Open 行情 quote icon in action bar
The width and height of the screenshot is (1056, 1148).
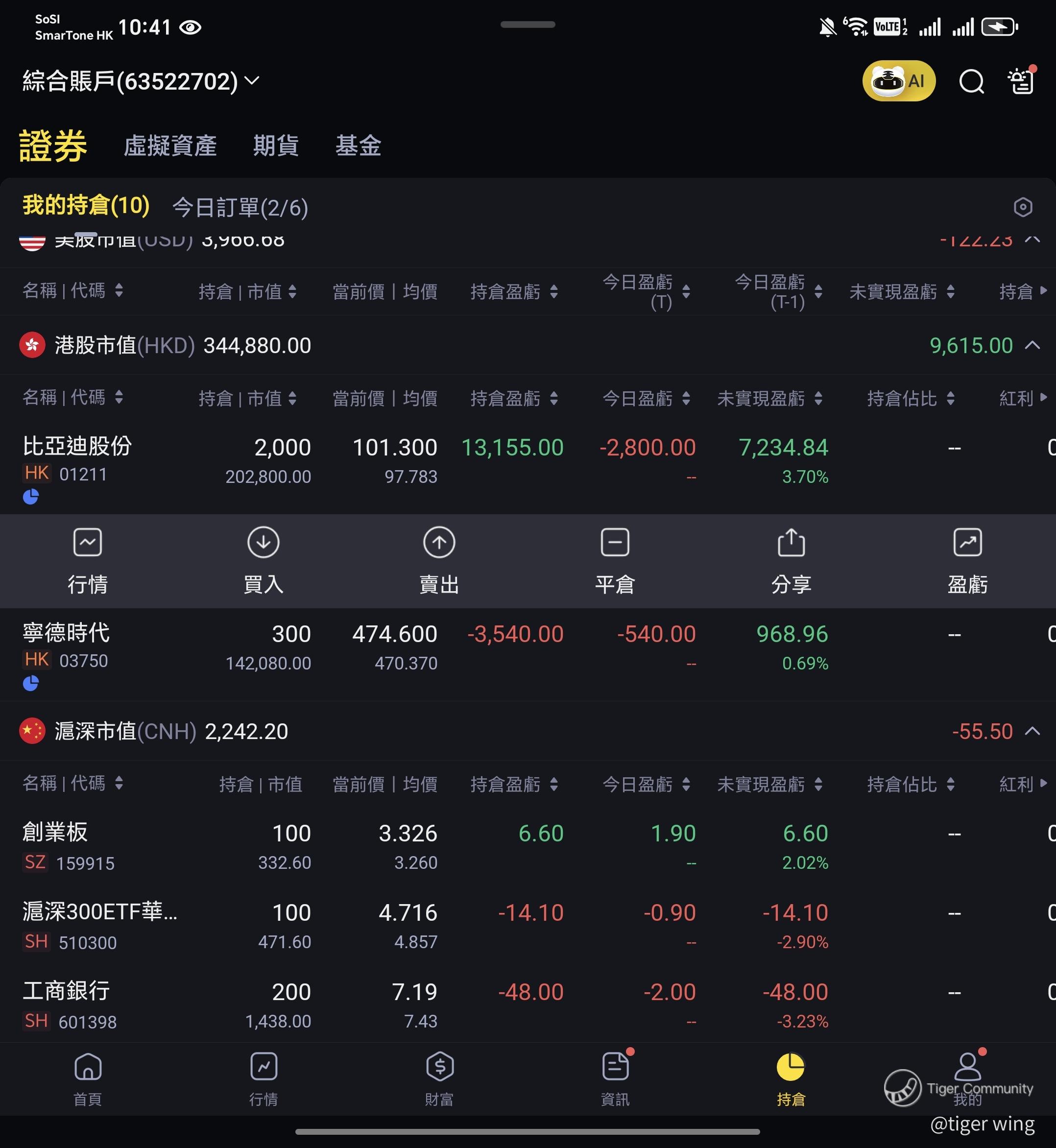(x=87, y=542)
